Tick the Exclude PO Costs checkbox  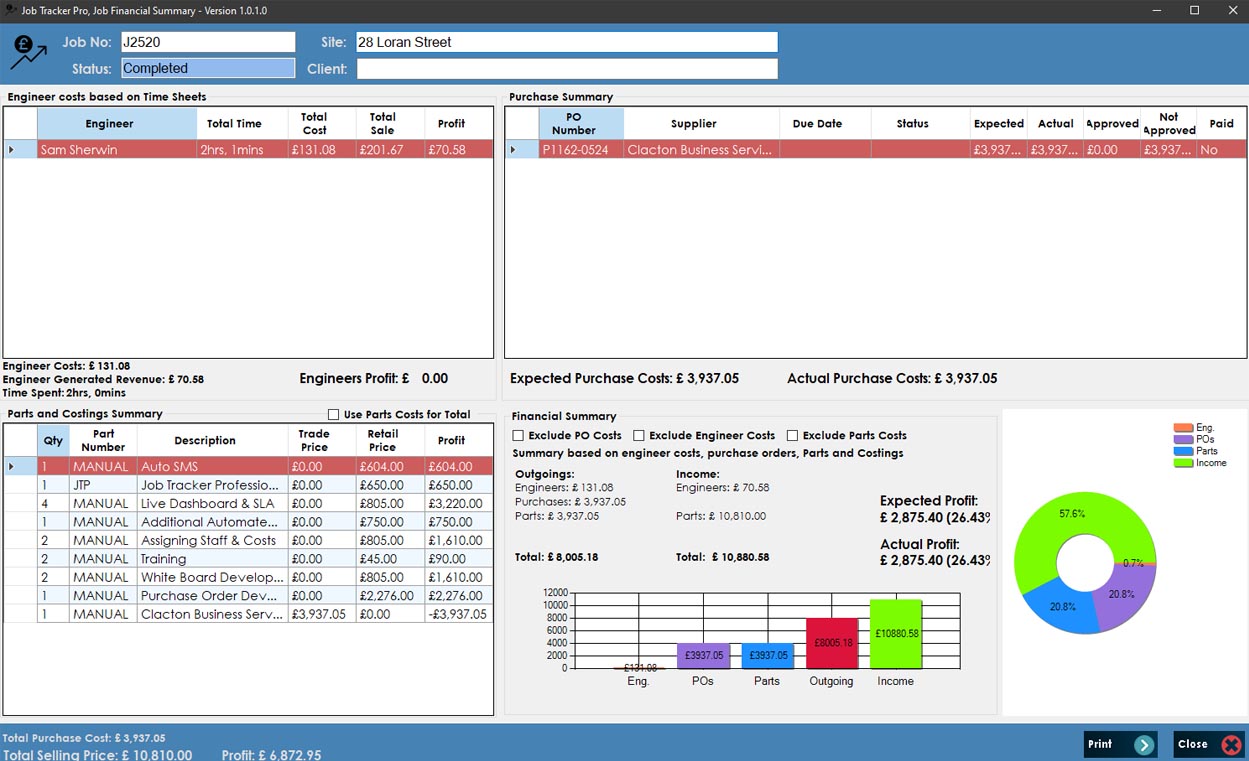(518, 435)
